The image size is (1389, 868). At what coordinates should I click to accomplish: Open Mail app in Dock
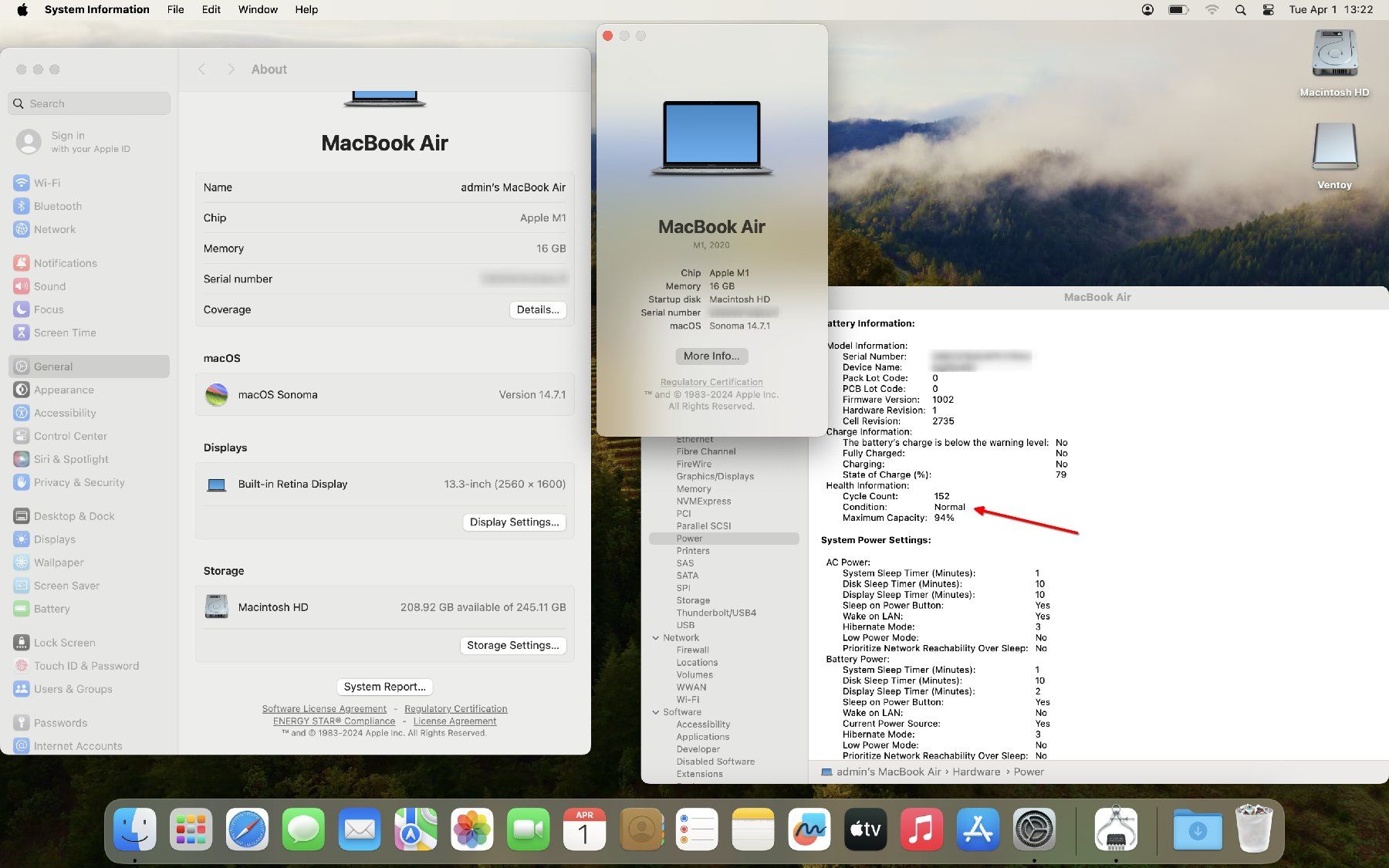(x=360, y=829)
